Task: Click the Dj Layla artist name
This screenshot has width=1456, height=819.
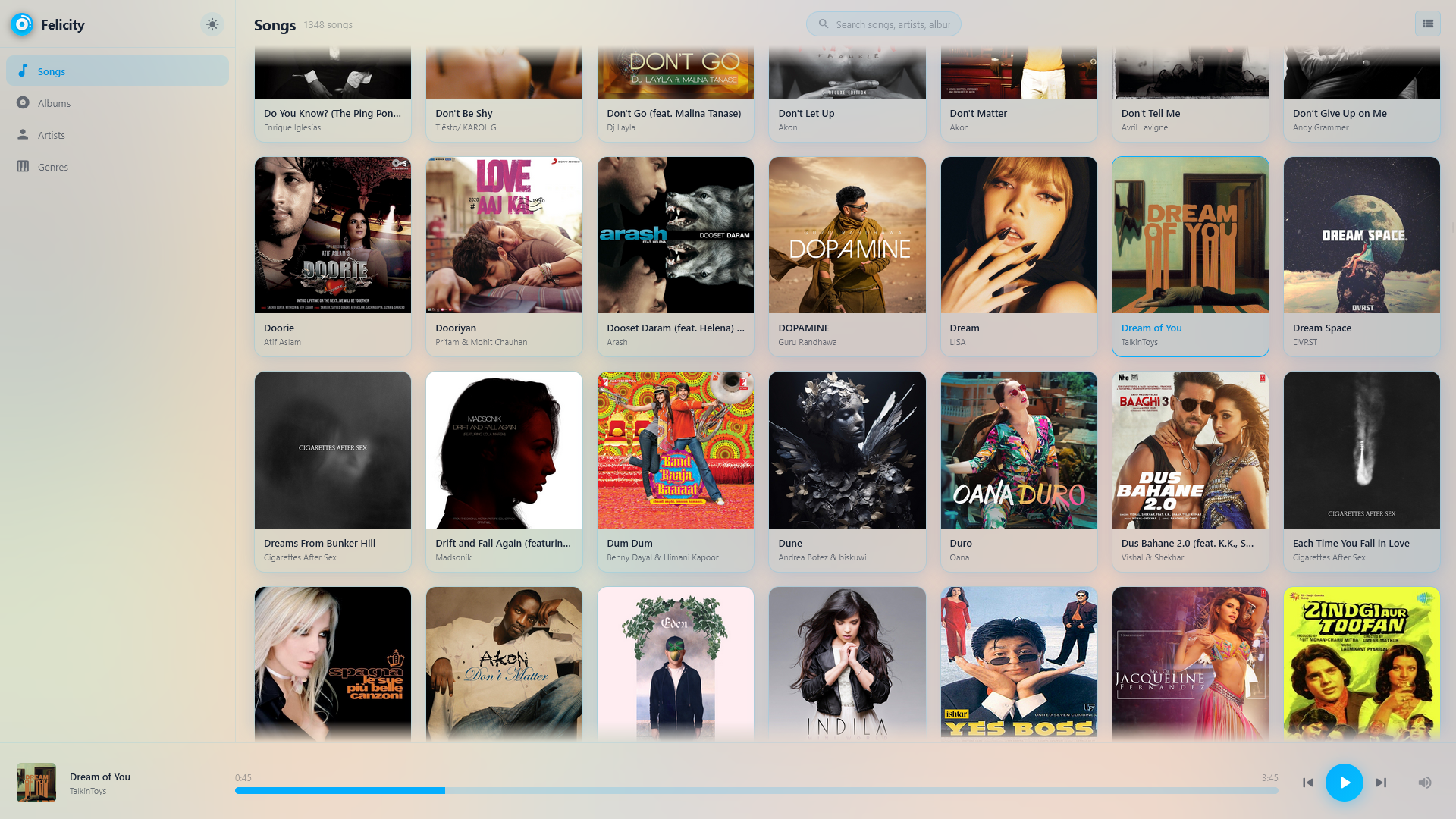Action: [x=621, y=127]
